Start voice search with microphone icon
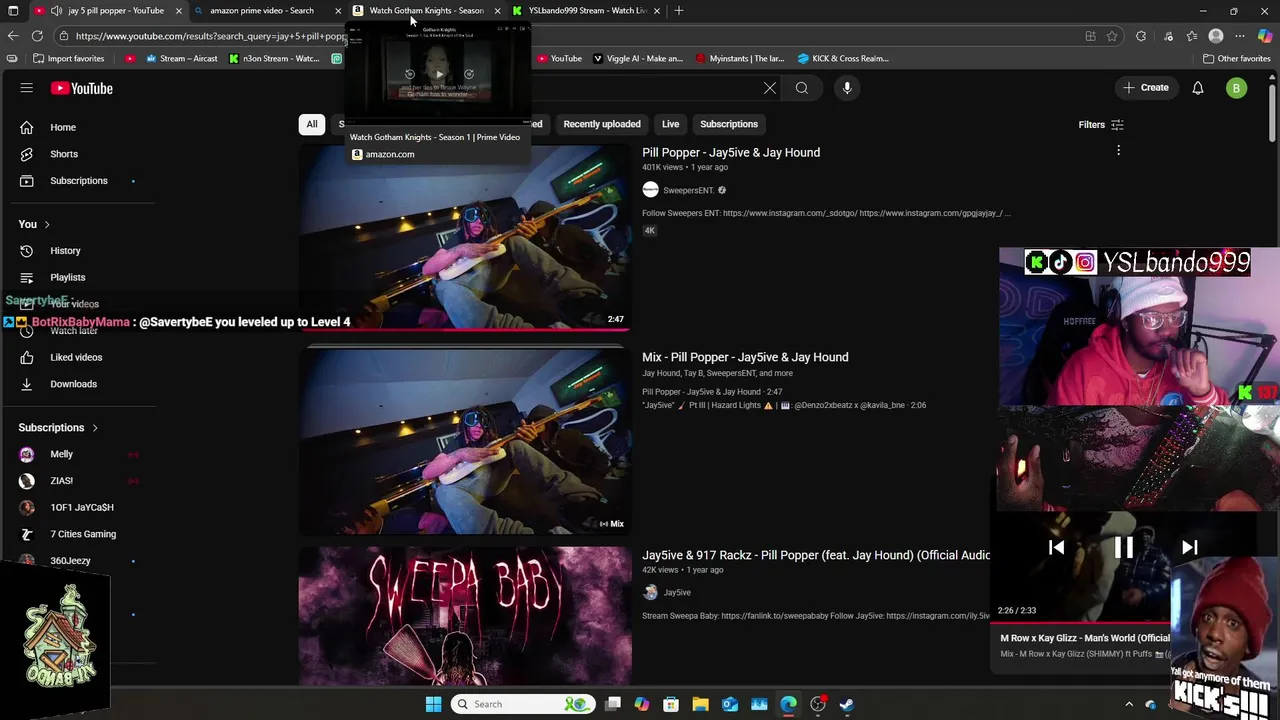The width and height of the screenshot is (1280, 720). tap(847, 88)
